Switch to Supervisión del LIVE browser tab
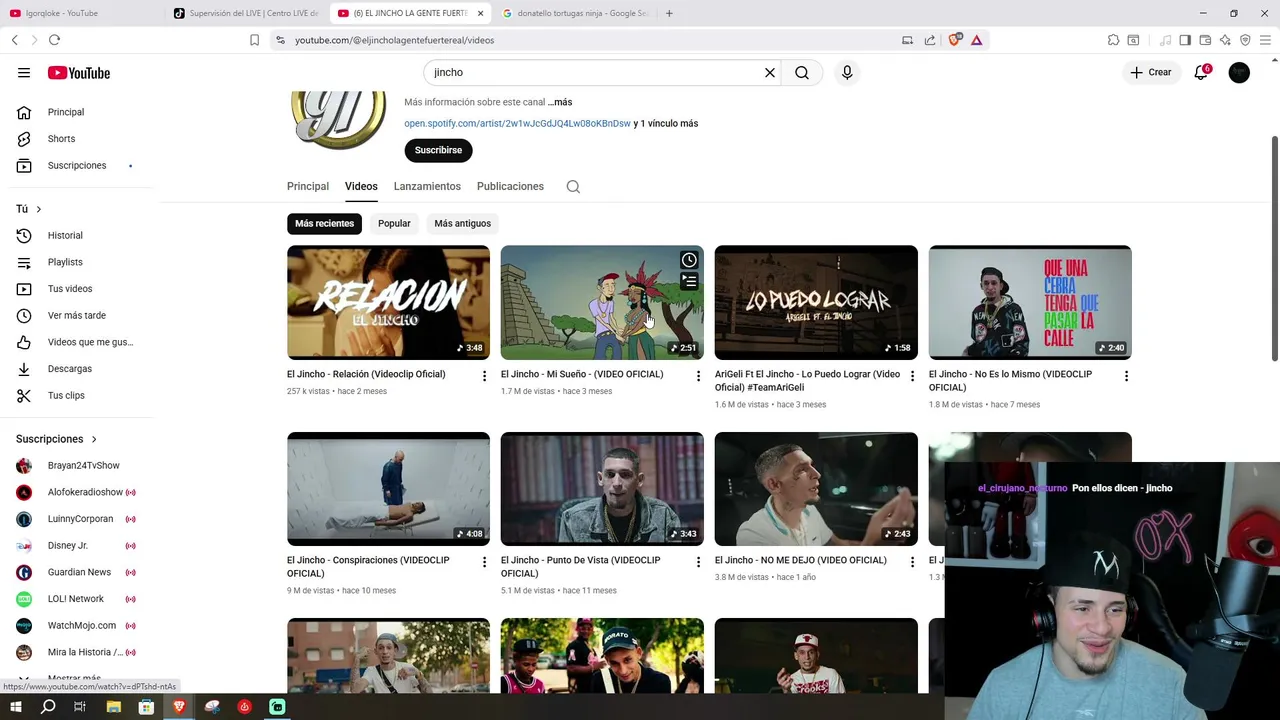 point(246,13)
